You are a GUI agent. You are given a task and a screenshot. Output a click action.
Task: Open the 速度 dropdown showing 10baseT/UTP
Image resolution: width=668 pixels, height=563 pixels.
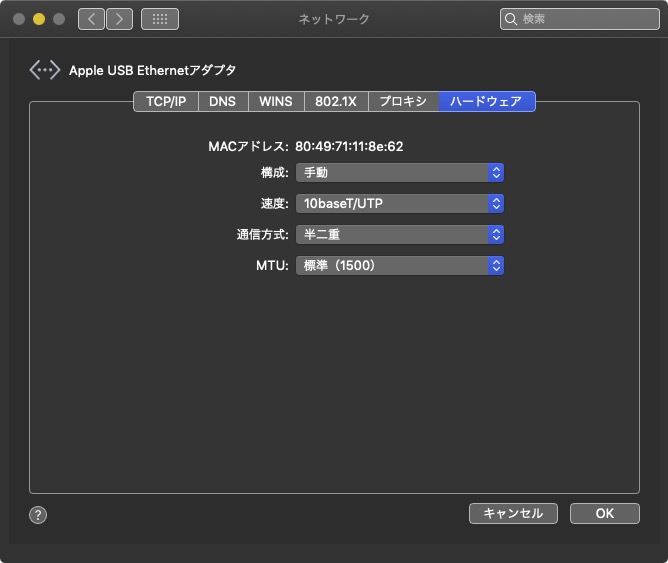399,204
